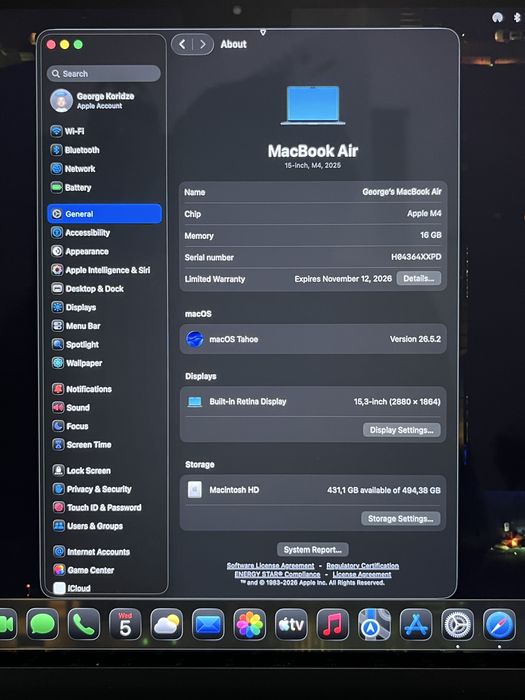Viewport: 525px width, 700px height.
Task: Open Privacy & Security settings
Action: pos(92,489)
